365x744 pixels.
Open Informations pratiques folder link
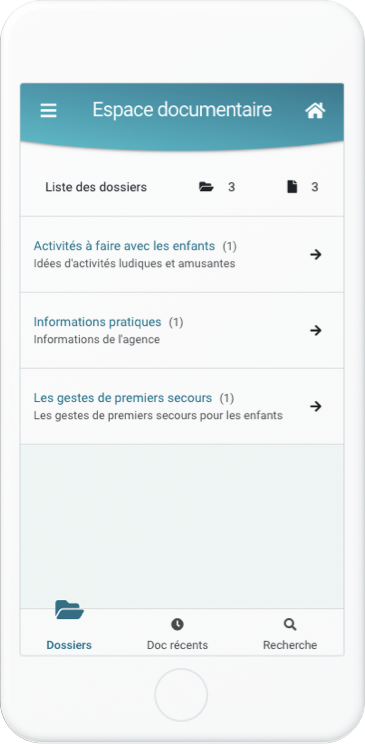pyautogui.click(x=97, y=322)
